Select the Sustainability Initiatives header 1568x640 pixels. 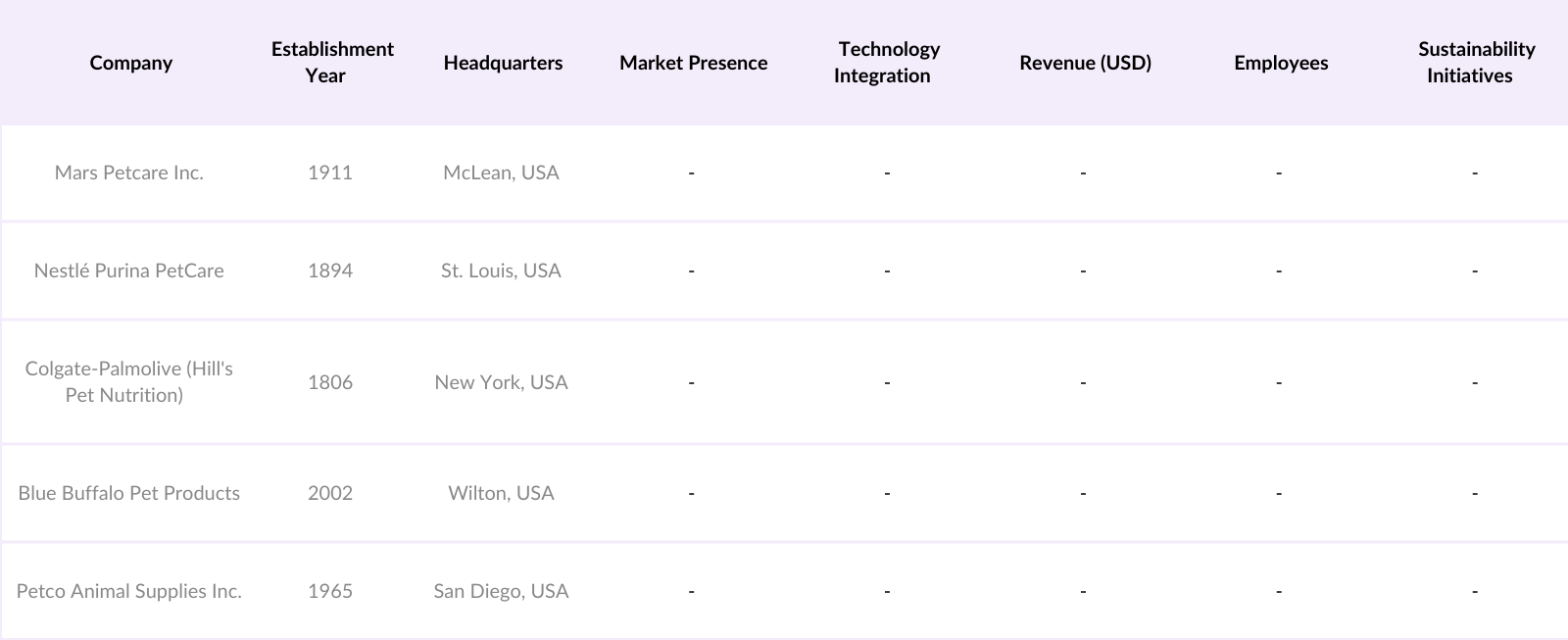click(x=1475, y=63)
